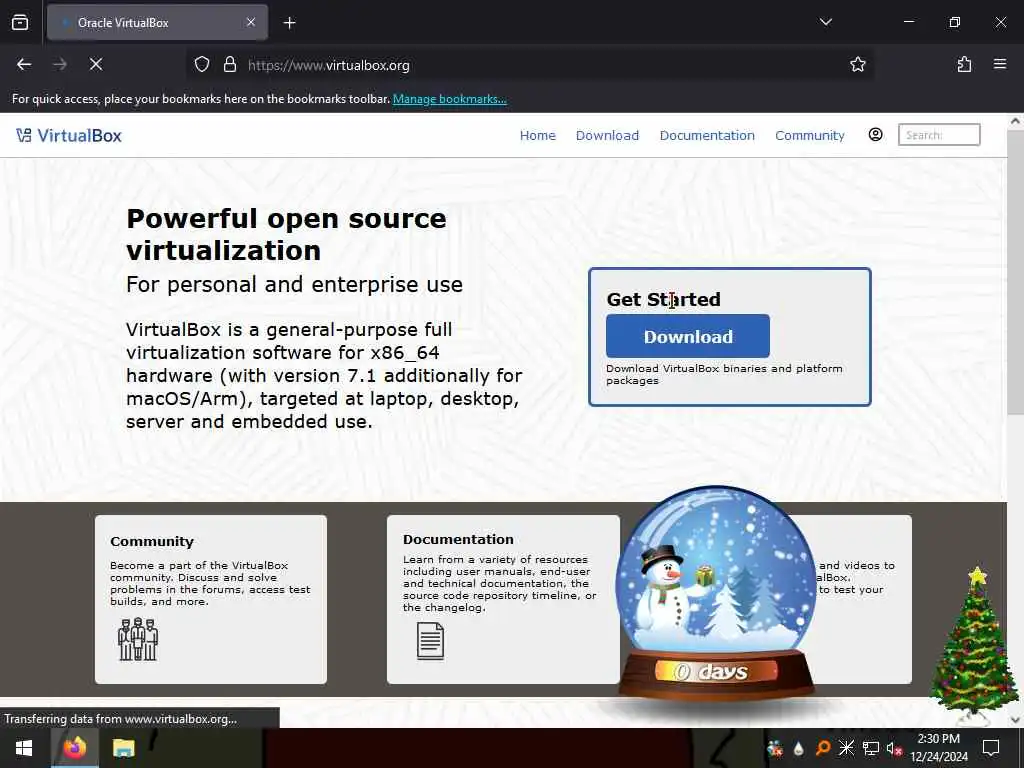The image size is (1024, 768).
Task: Focus the site Search field
Action: click(939, 135)
